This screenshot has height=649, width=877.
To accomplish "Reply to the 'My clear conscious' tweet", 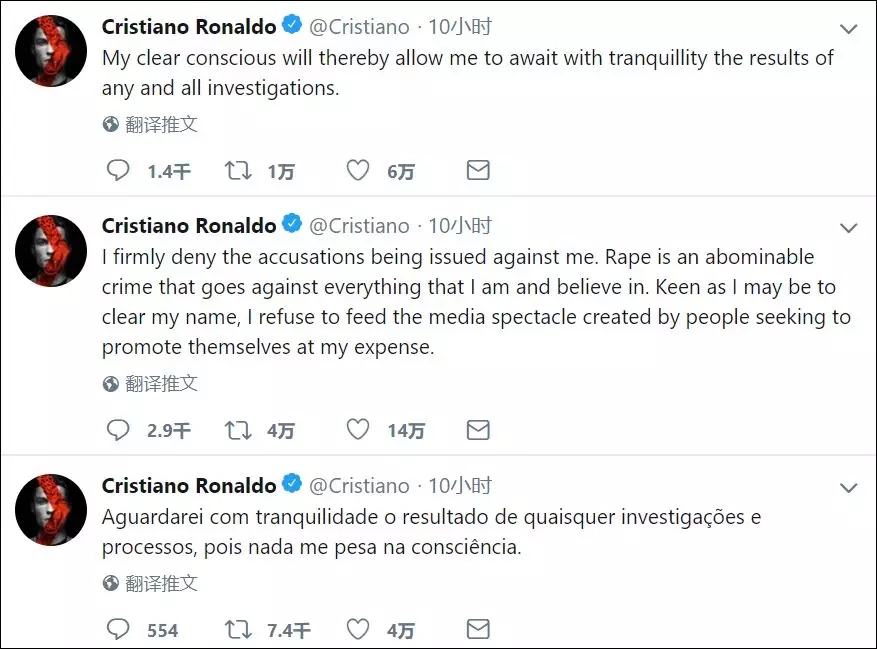I will [x=118, y=171].
